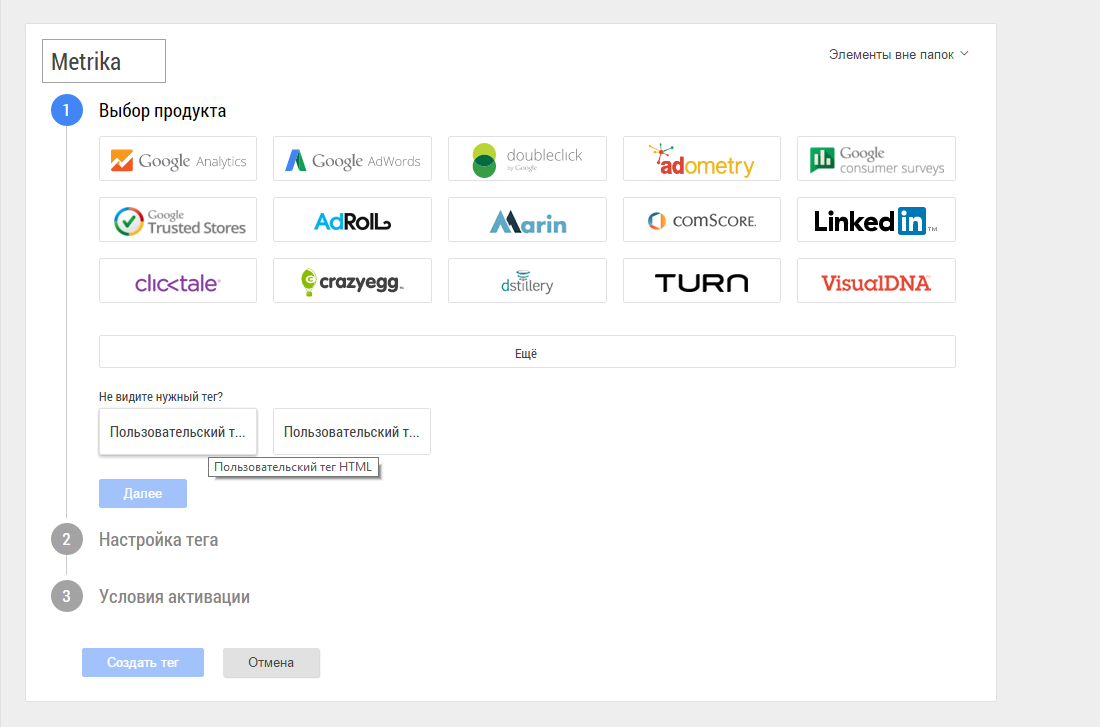
Task: Pick the DoubleClick by Google tile
Action: 527,159
